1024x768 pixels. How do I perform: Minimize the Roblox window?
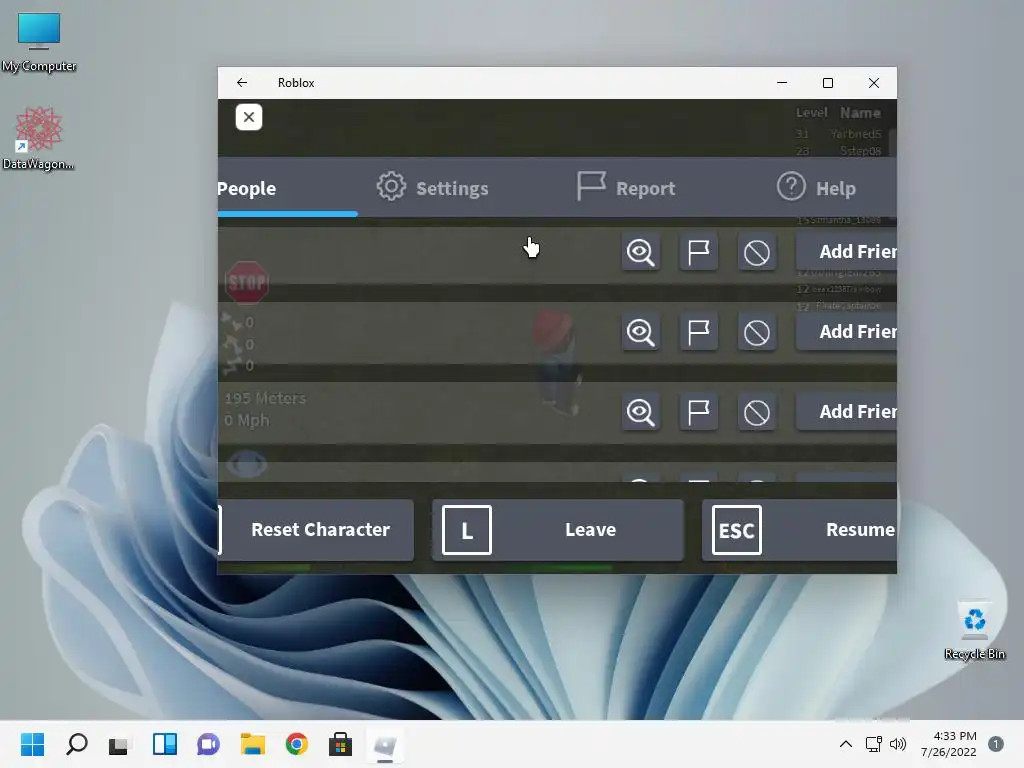(x=782, y=83)
